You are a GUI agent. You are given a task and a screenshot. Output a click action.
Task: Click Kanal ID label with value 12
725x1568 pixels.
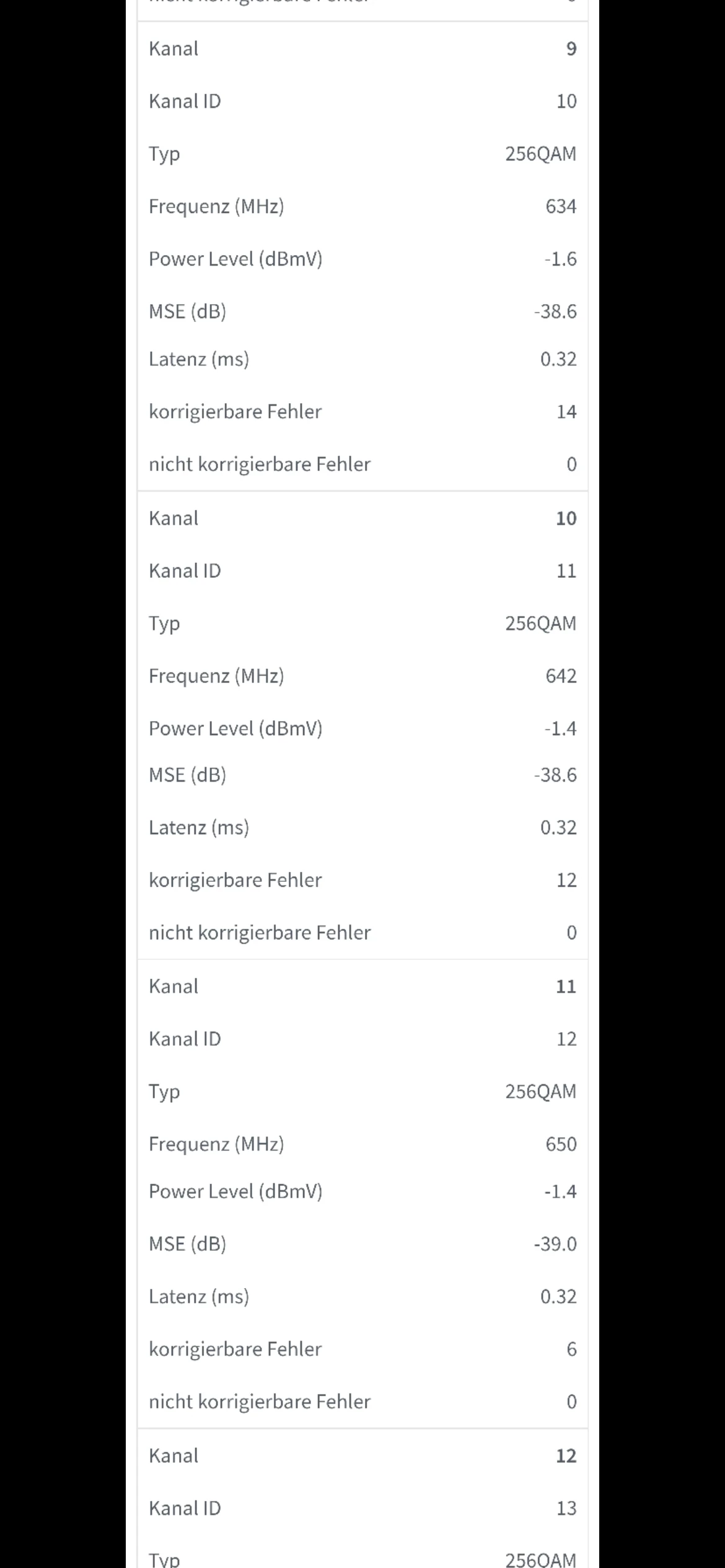coord(185,1039)
